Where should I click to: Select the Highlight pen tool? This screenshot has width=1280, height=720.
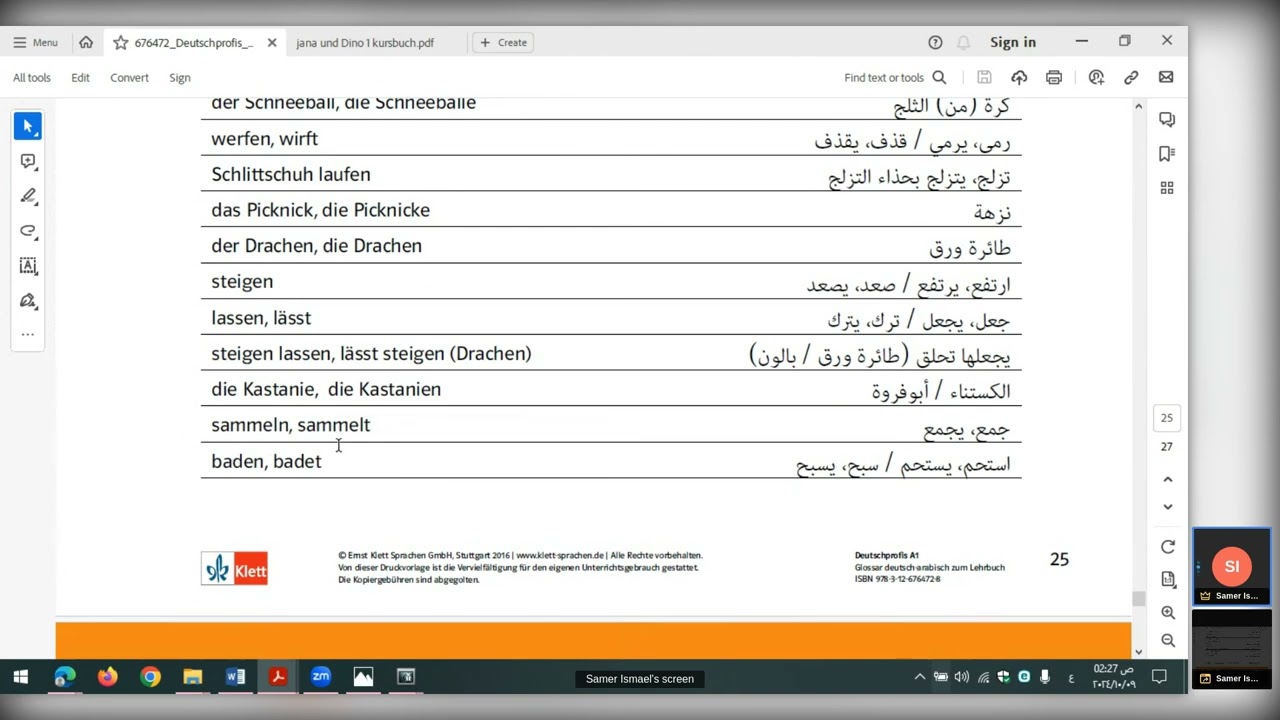pos(28,196)
